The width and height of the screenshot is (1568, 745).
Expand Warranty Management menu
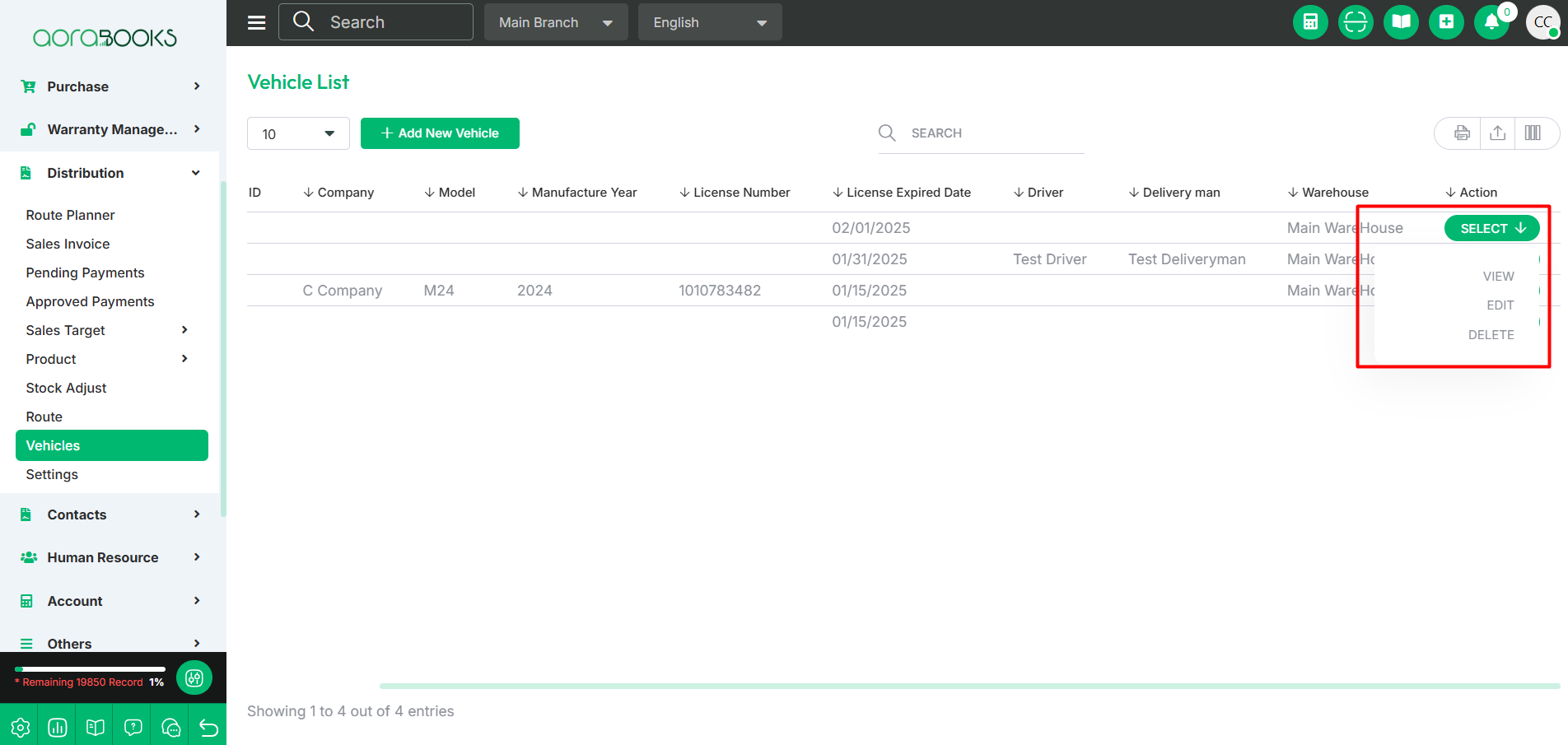[x=111, y=129]
